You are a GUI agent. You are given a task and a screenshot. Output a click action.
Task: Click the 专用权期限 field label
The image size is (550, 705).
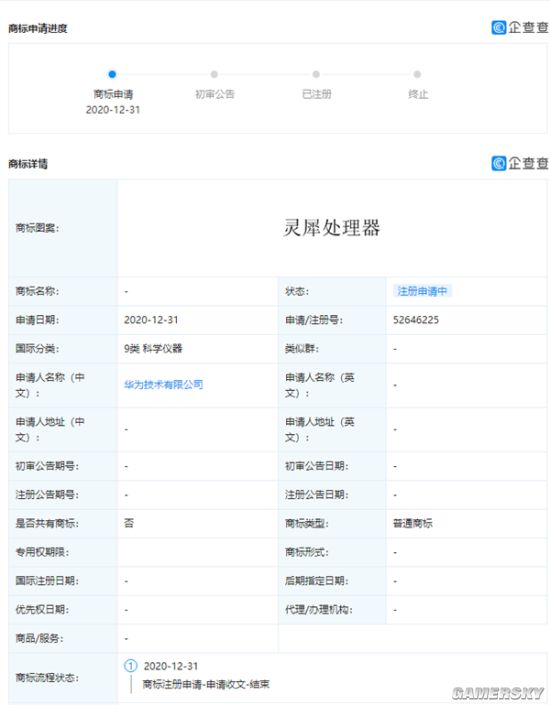coord(42,552)
